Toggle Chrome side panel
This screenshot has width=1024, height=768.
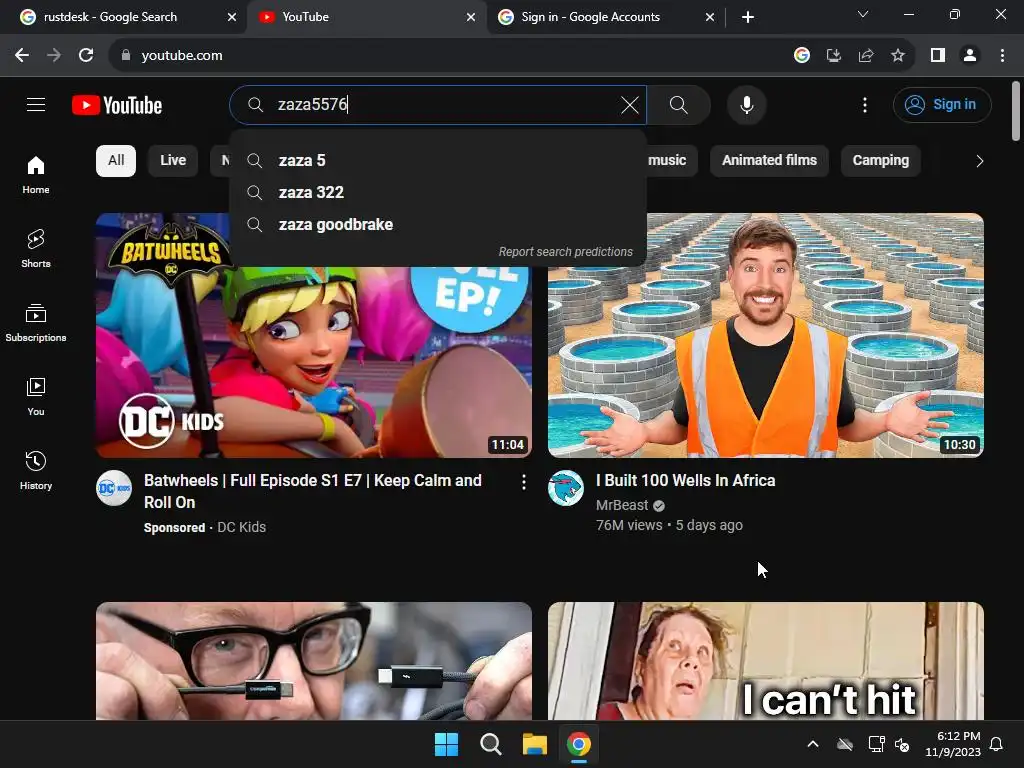(938, 56)
